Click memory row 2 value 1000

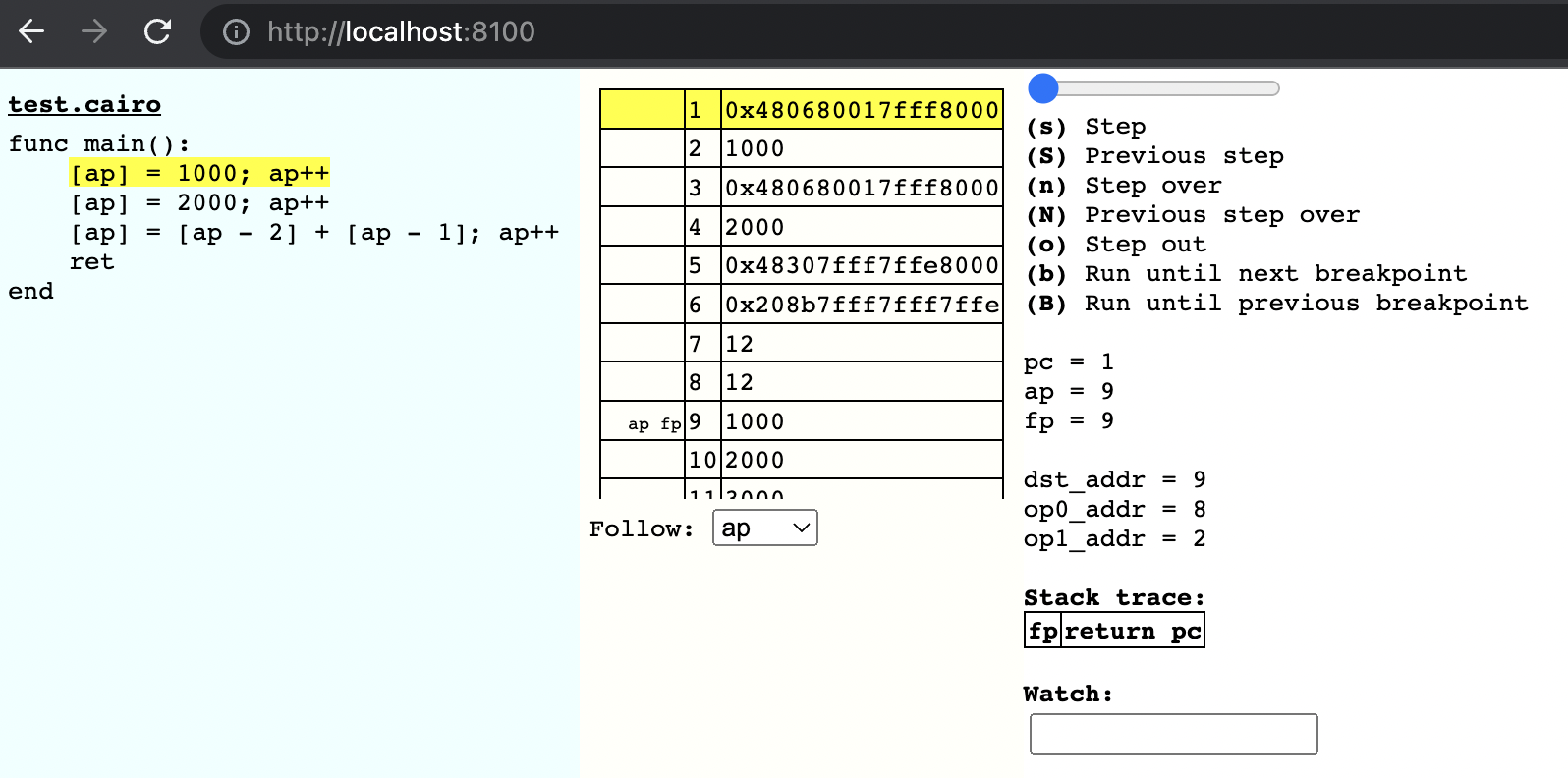pyautogui.click(x=862, y=148)
